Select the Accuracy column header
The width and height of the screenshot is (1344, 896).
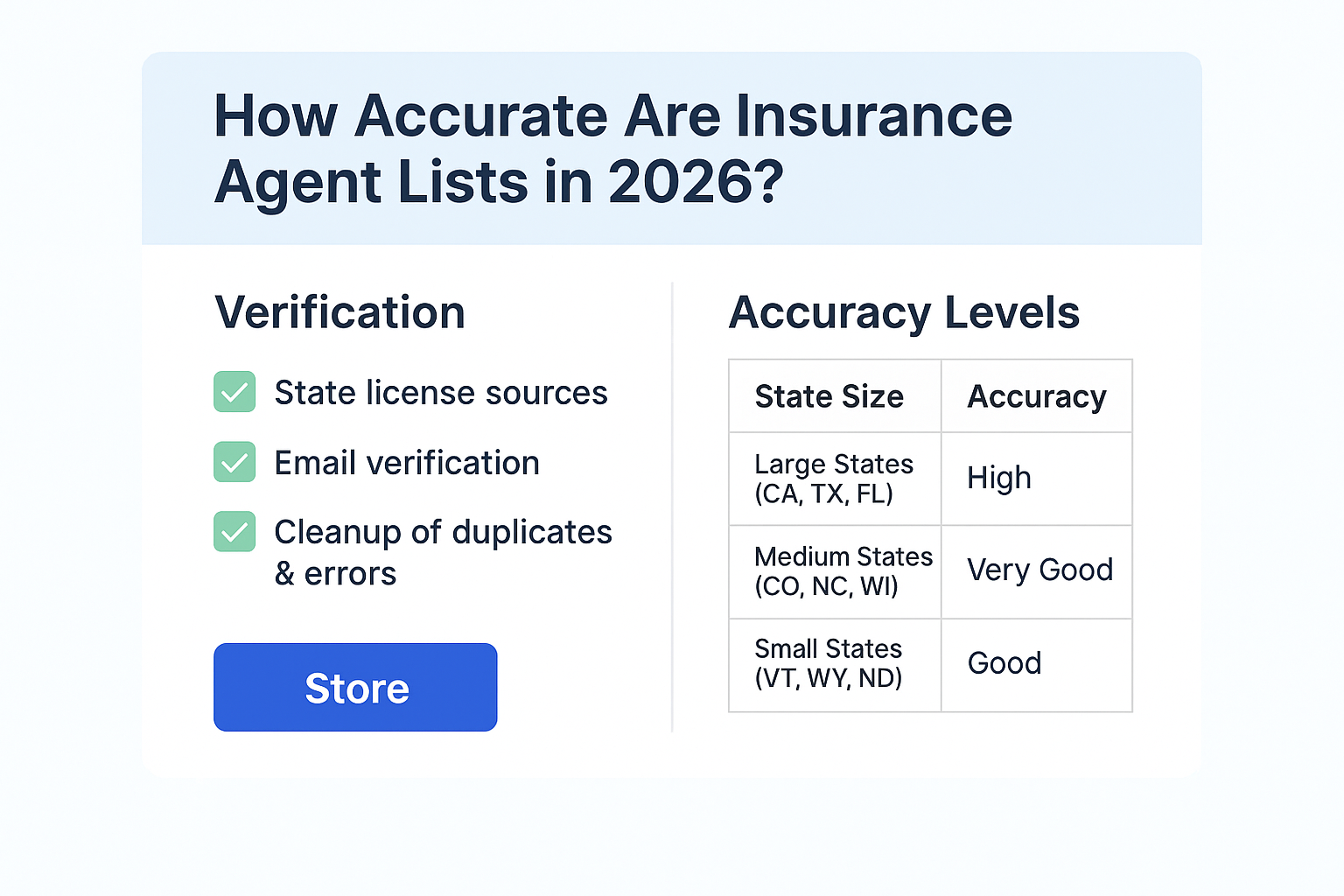[x=1036, y=396]
